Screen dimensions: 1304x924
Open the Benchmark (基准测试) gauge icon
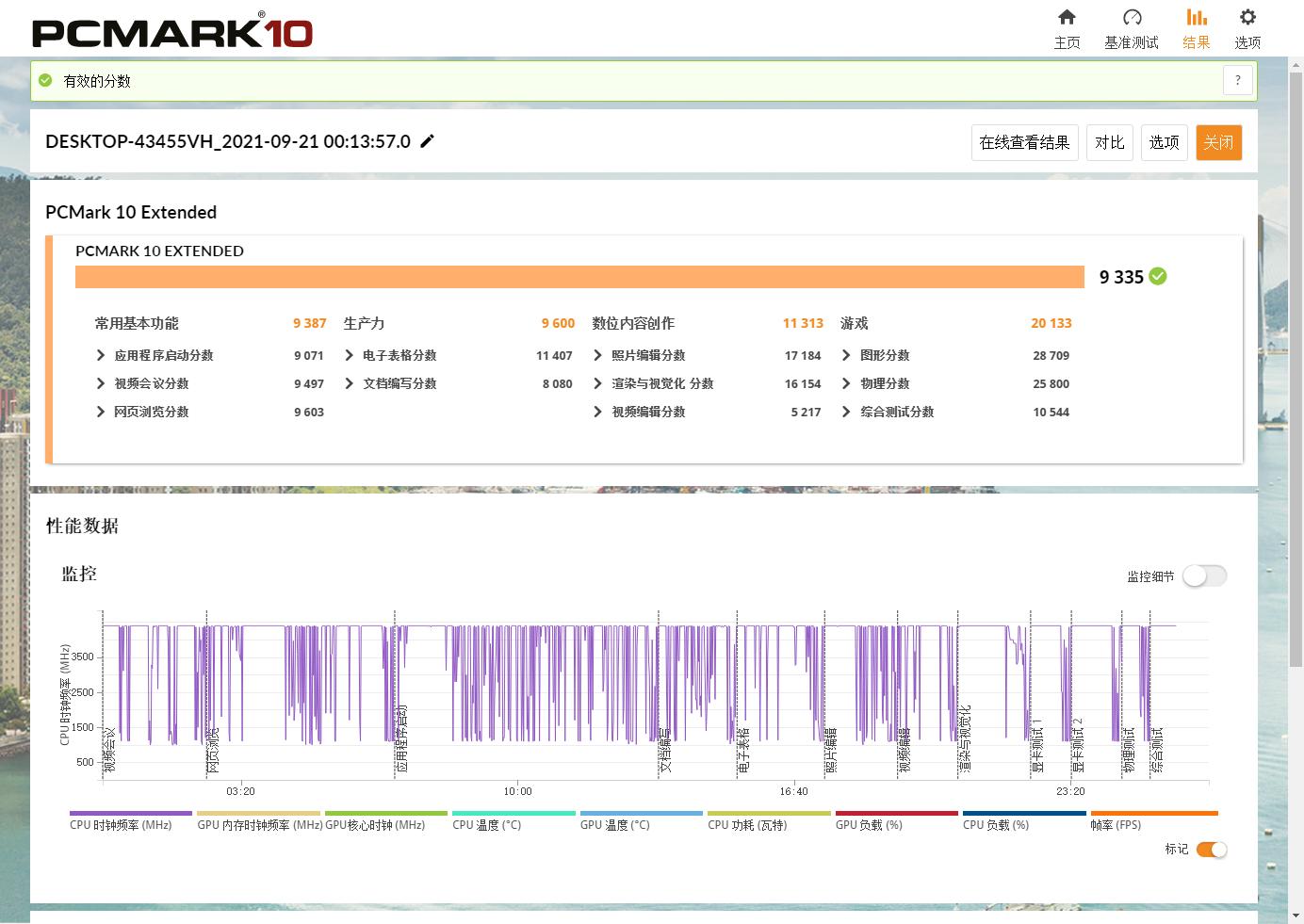click(x=1132, y=18)
